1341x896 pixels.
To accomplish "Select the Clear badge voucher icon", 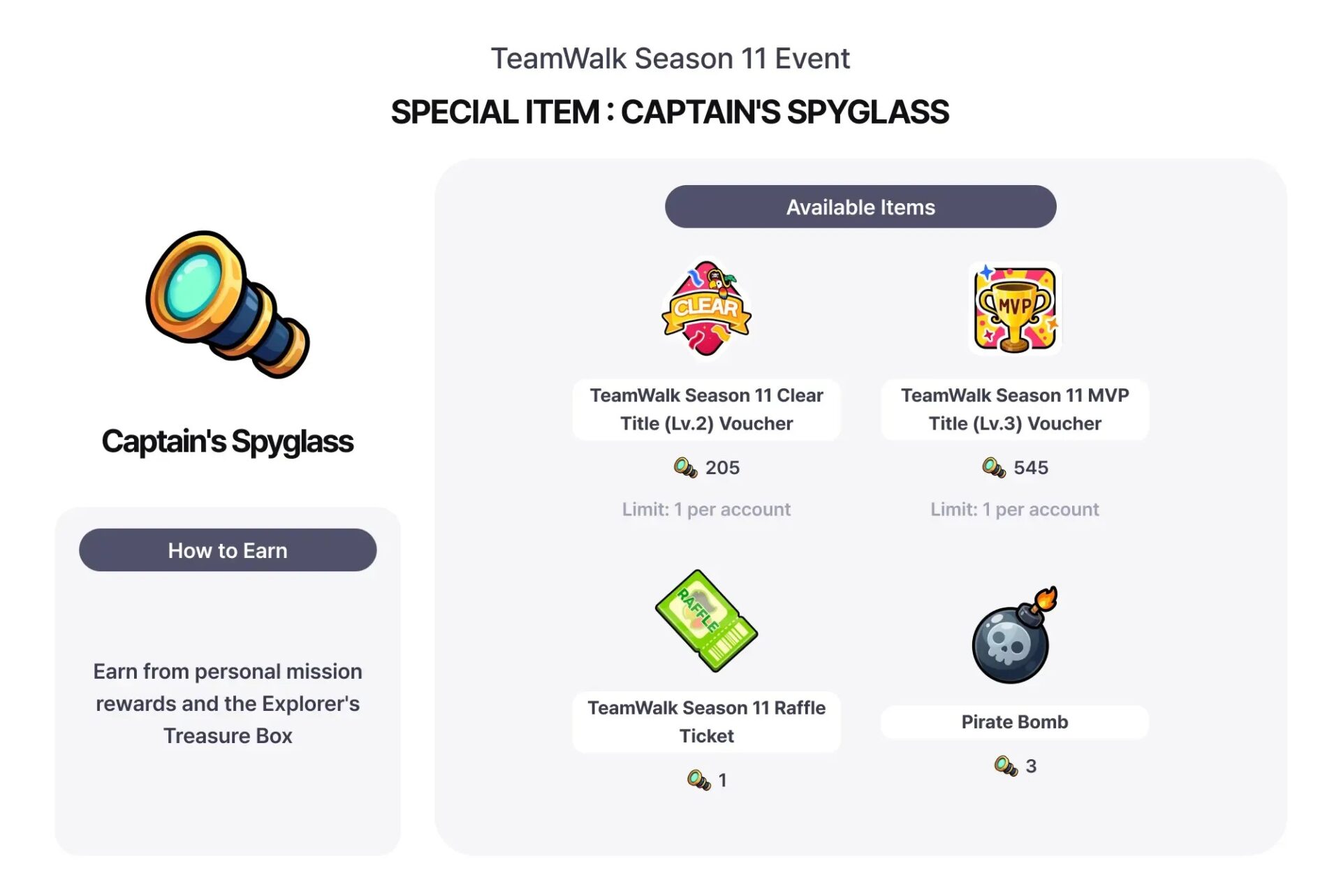I will pos(706,309).
